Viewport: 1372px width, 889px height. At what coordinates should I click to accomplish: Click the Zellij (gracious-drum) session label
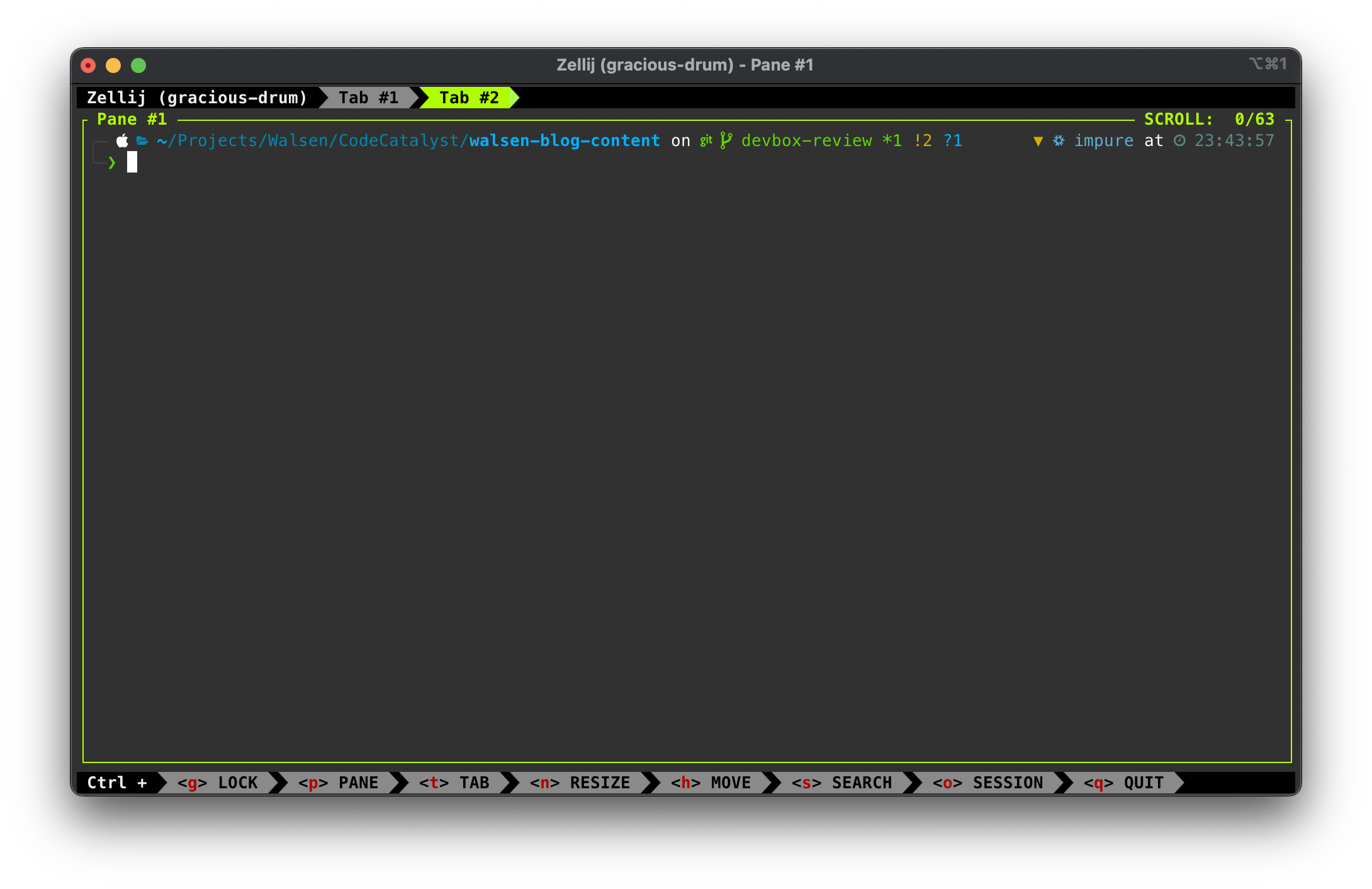[197, 98]
